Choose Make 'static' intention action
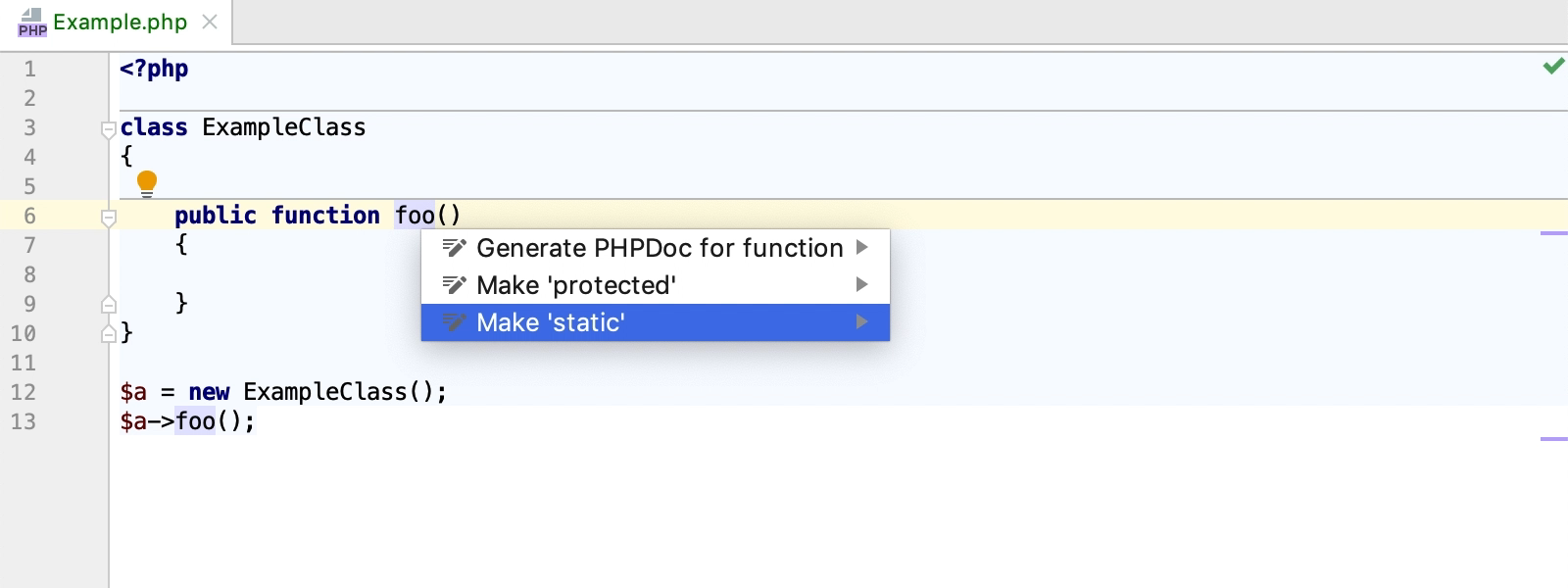 [656, 322]
